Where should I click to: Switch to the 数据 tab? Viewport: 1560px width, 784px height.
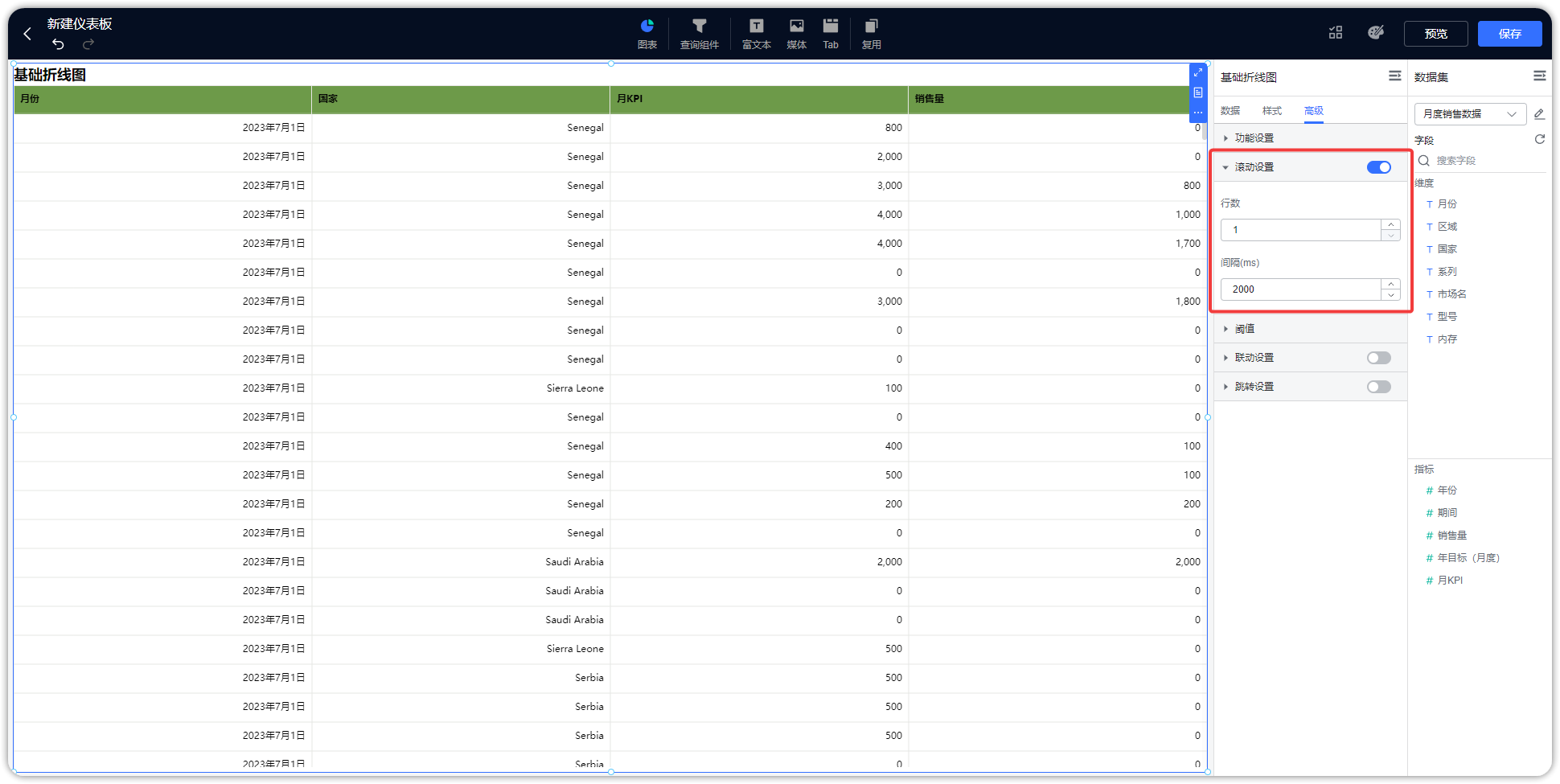[1230, 111]
